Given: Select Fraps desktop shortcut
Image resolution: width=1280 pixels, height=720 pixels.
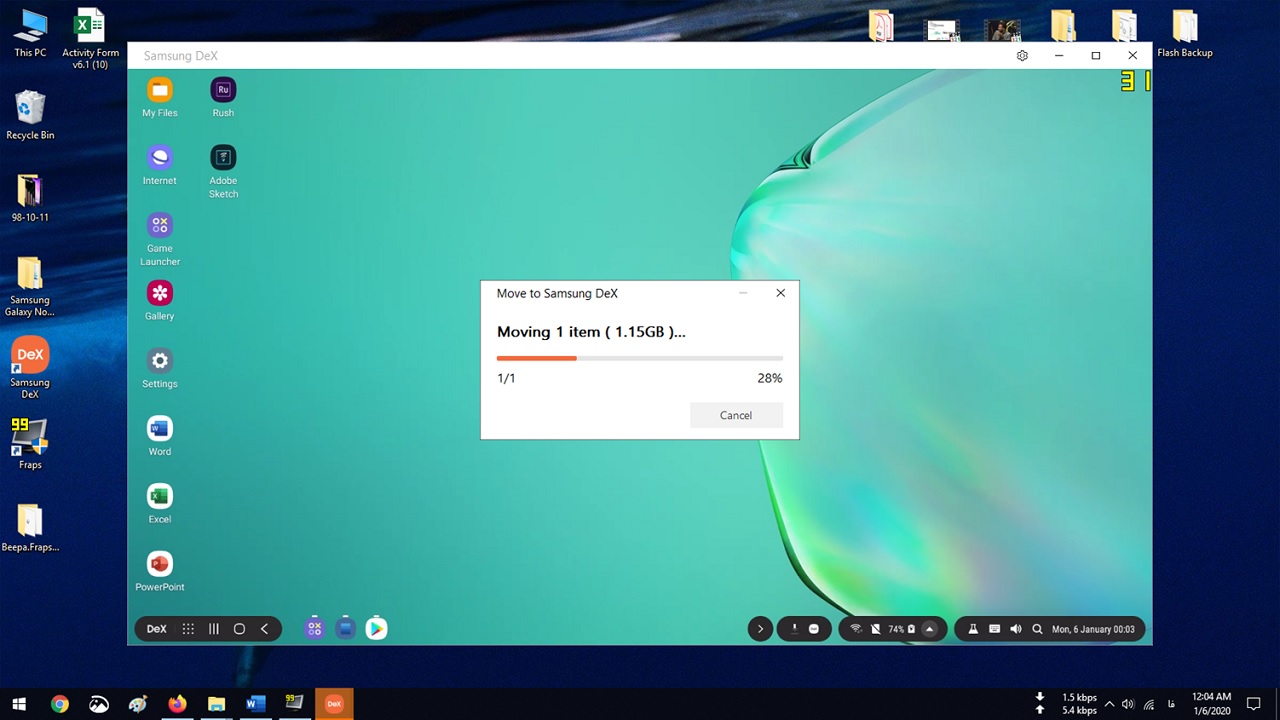Looking at the screenshot, I should (x=30, y=444).
